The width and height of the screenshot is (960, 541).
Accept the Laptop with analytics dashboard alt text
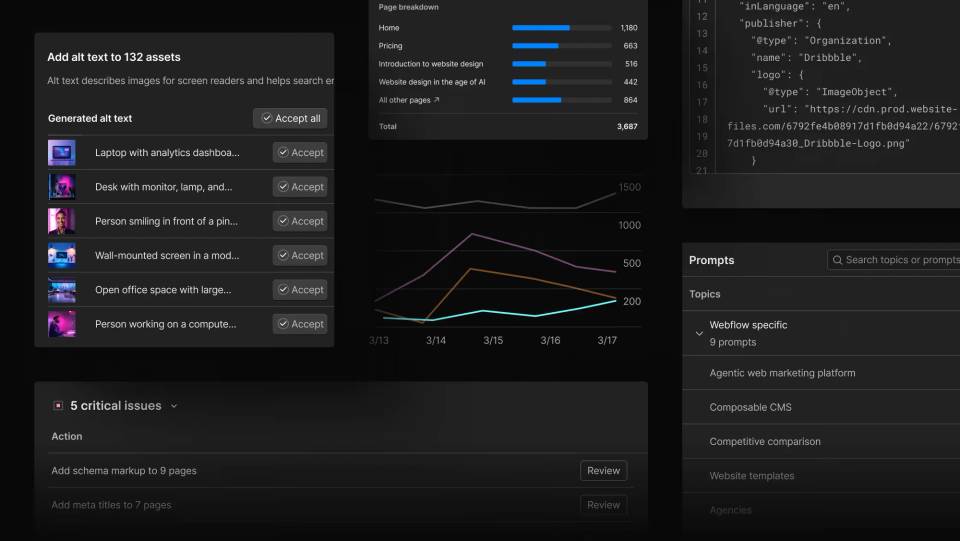click(300, 152)
